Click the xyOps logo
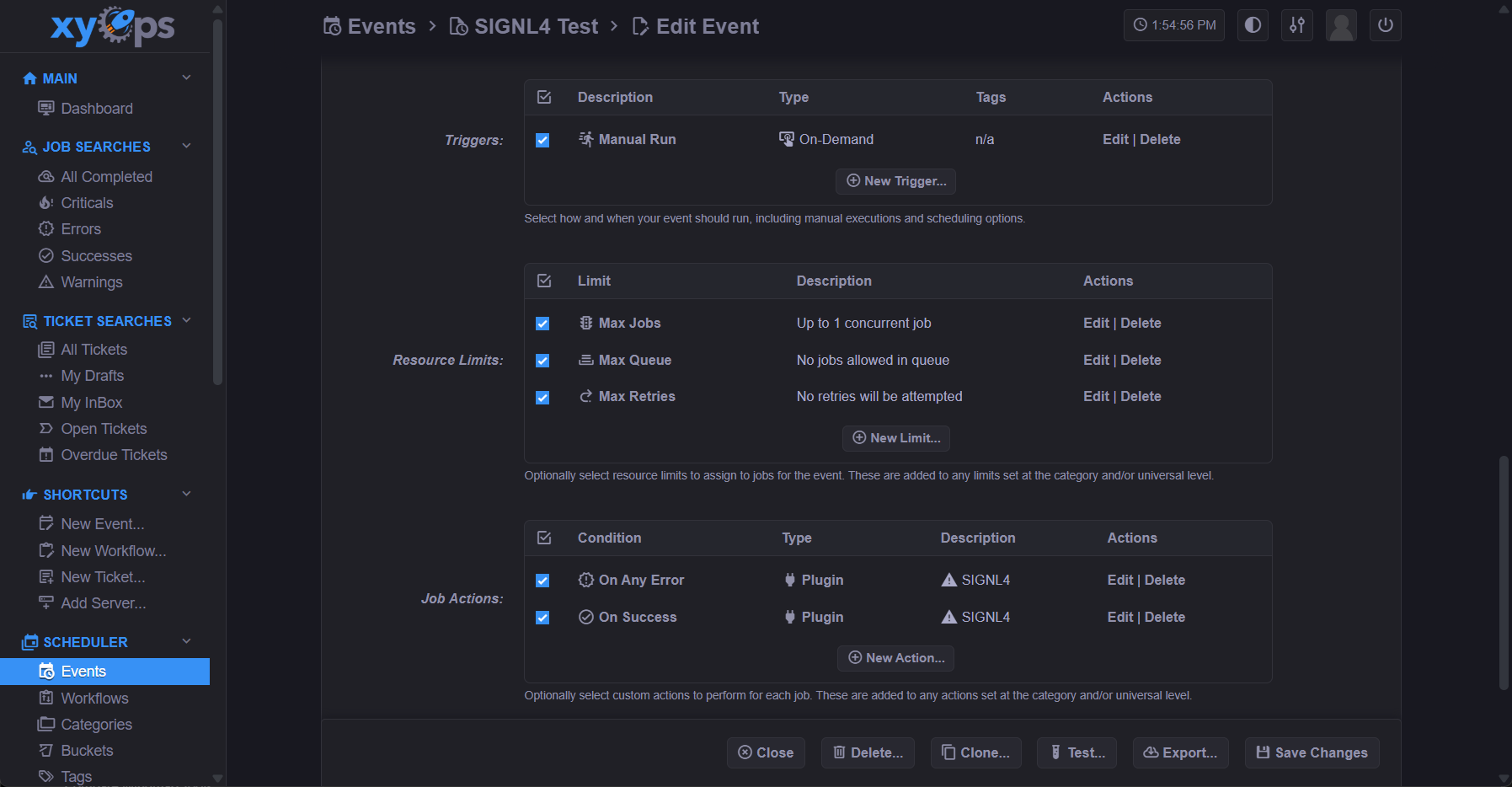1512x787 pixels. pyautogui.click(x=112, y=26)
